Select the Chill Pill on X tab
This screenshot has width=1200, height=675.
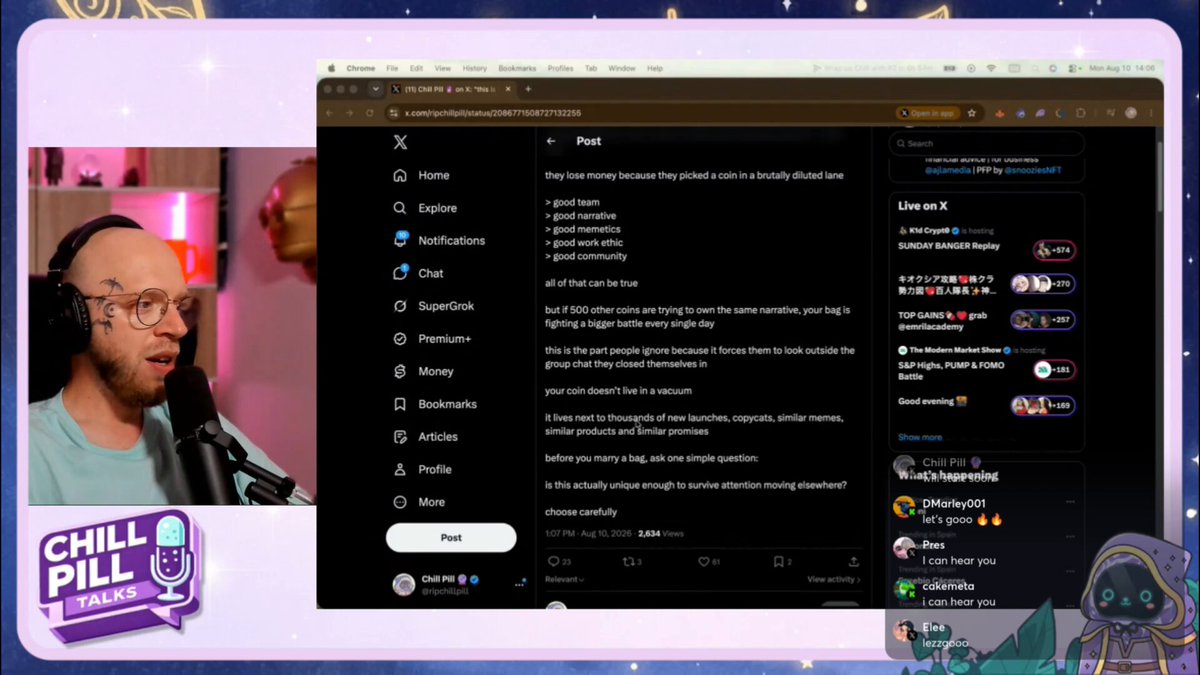(x=450, y=89)
